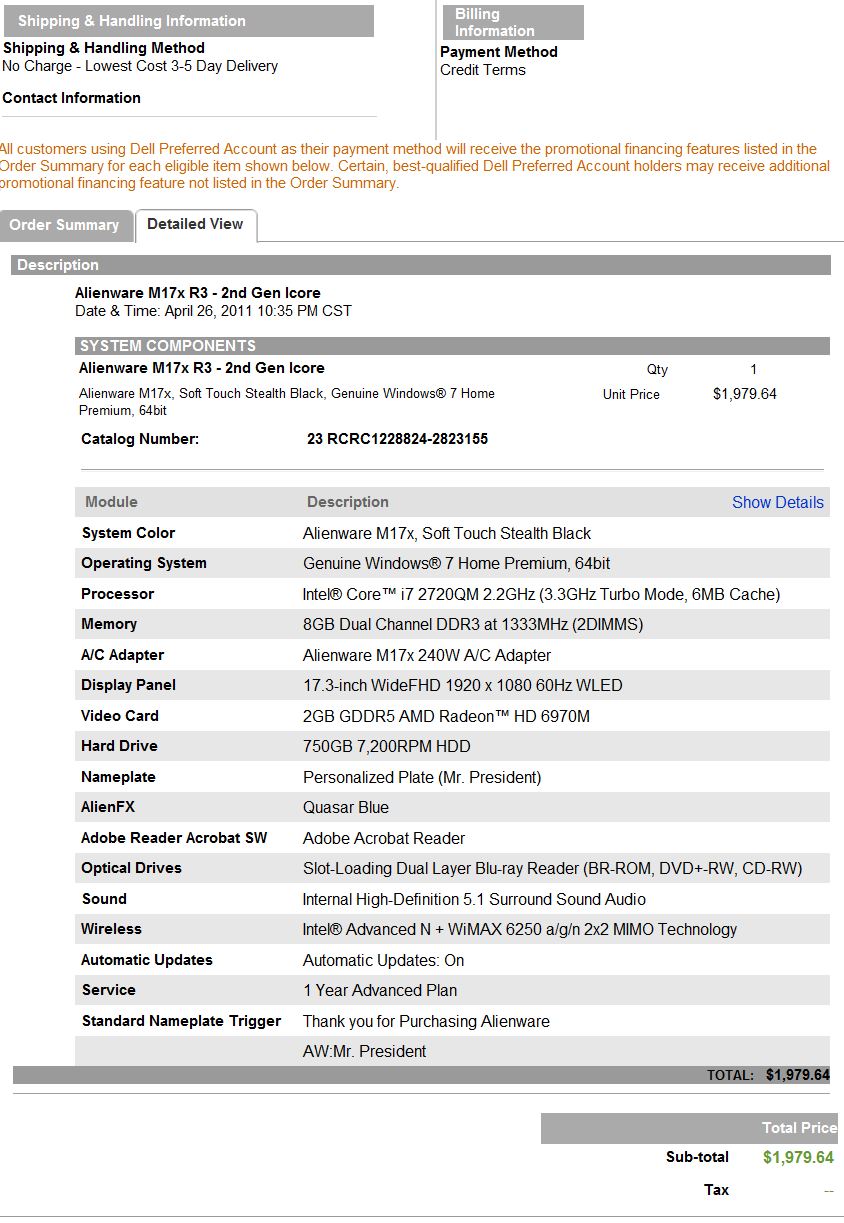This screenshot has width=844, height=1223.
Task: Select "Genuine Windows® 7 Home Premium, 64bit" in Operating System row
Action: (457, 564)
